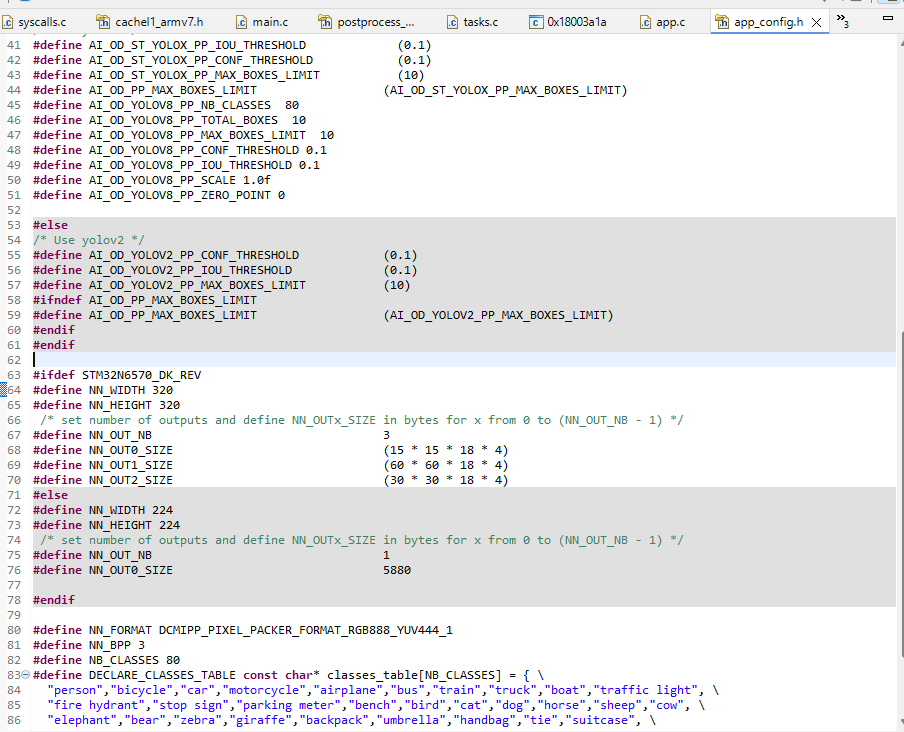Click NN_BPP on line 81
The height and width of the screenshot is (732, 904).
pos(110,645)
